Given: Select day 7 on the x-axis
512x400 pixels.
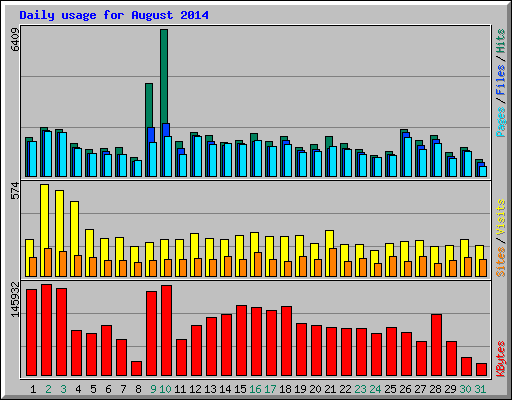Looking at the screenshot, I should click(x=123, y=389).
